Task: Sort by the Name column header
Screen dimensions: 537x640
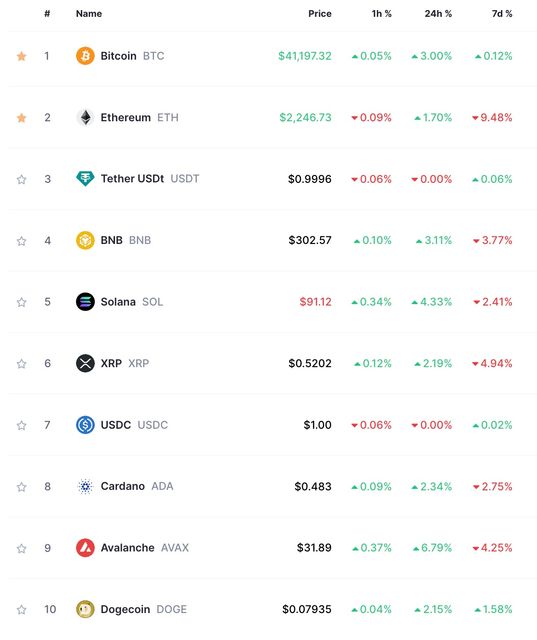Action: (x=89, y=13)
